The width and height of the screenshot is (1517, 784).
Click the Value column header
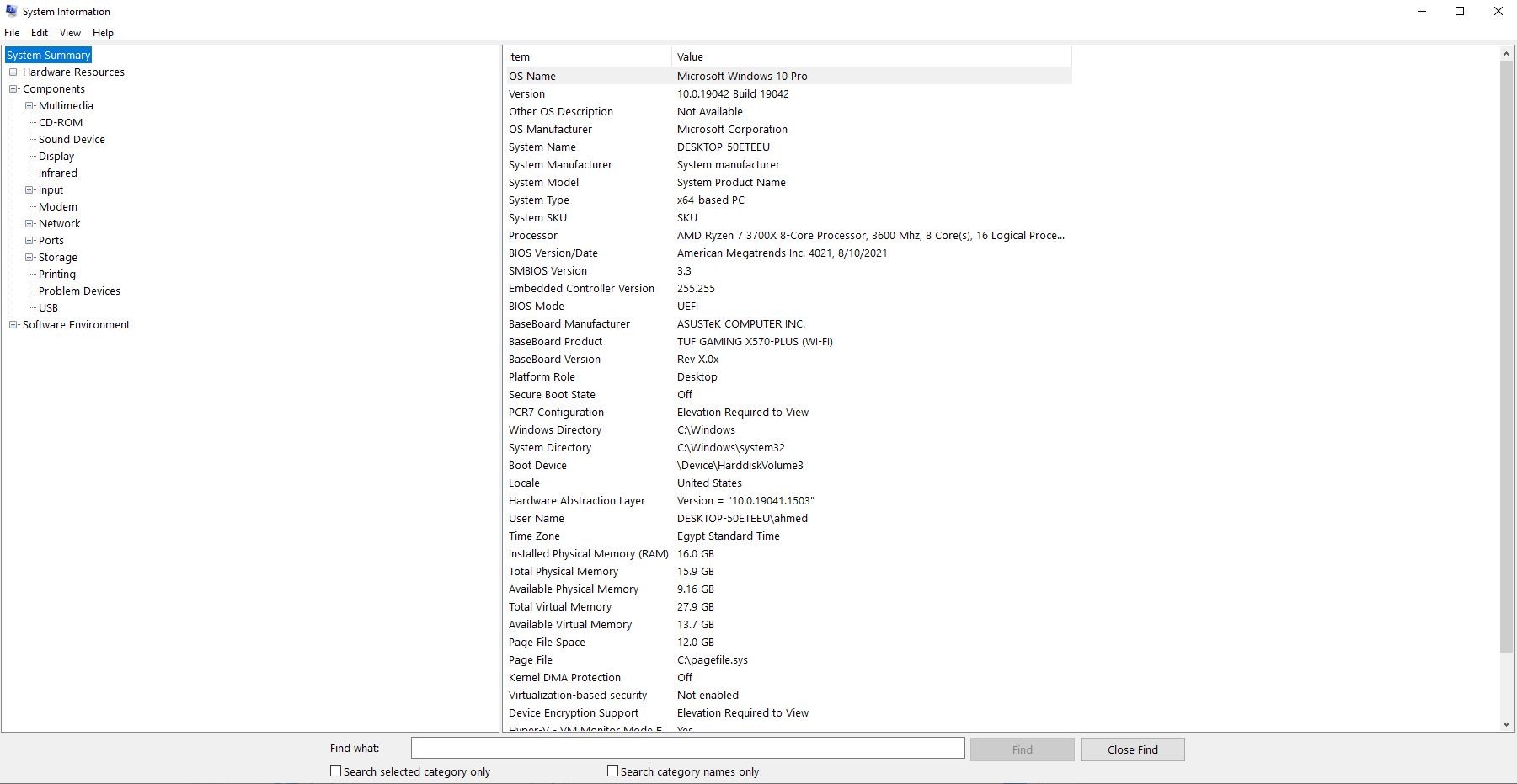pos(872,57)
